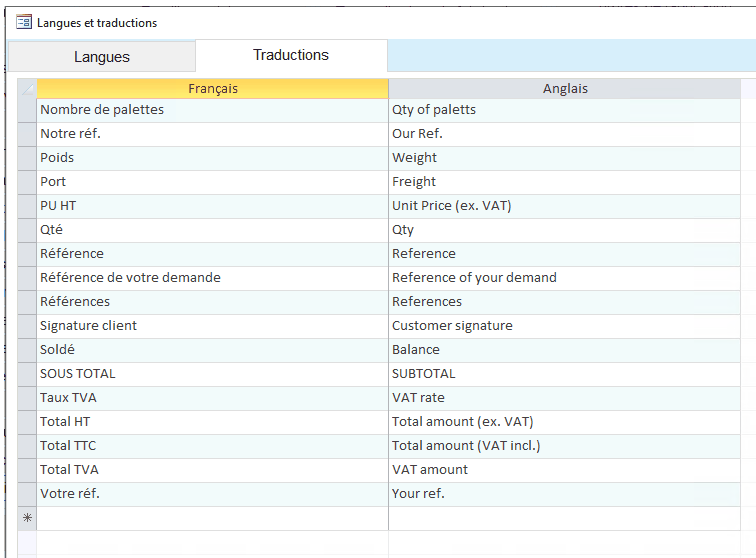Click the Français column header
This screenshot has width=756, height=558.
click(x=212, y=89)
